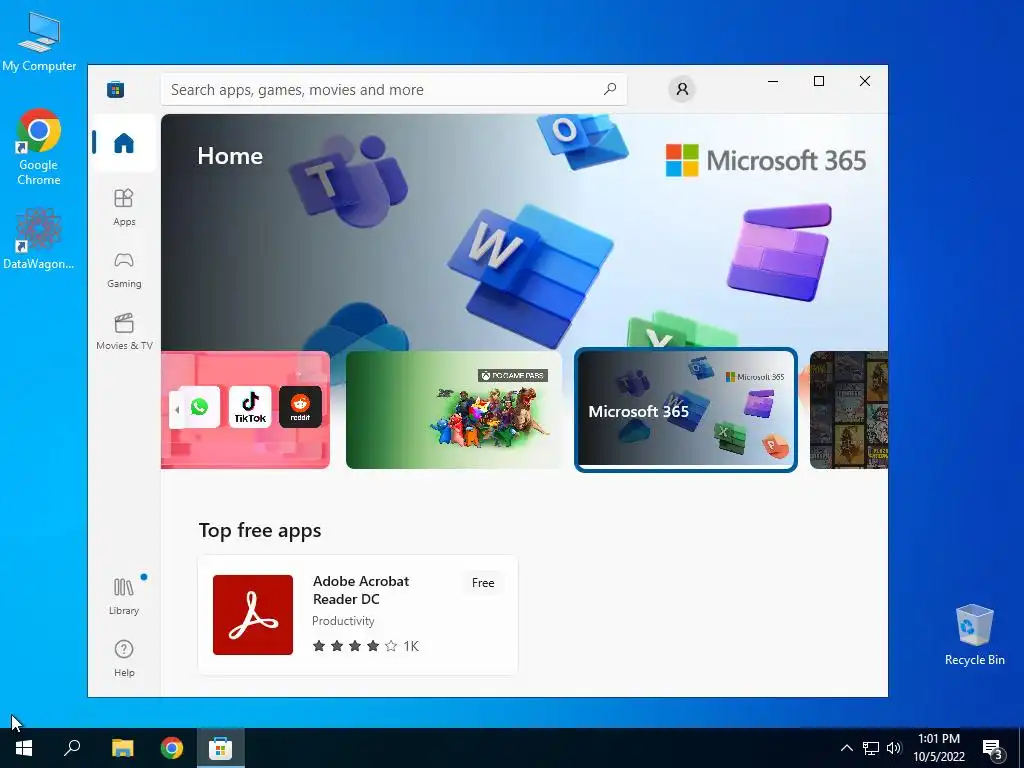1024x768 pixels.
Task: Click the Adobe Acrobat Reader DC title
Action: [361, 590]
